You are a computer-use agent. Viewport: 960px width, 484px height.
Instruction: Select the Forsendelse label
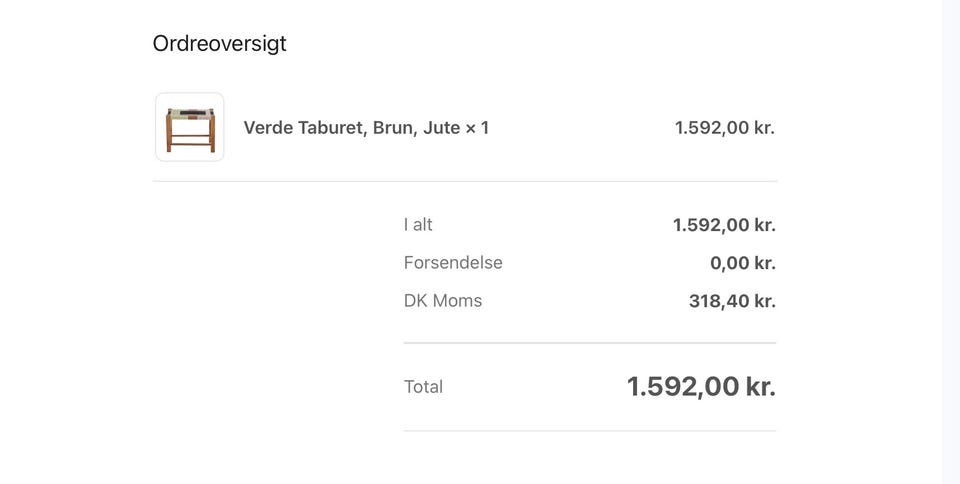[453, 263]
